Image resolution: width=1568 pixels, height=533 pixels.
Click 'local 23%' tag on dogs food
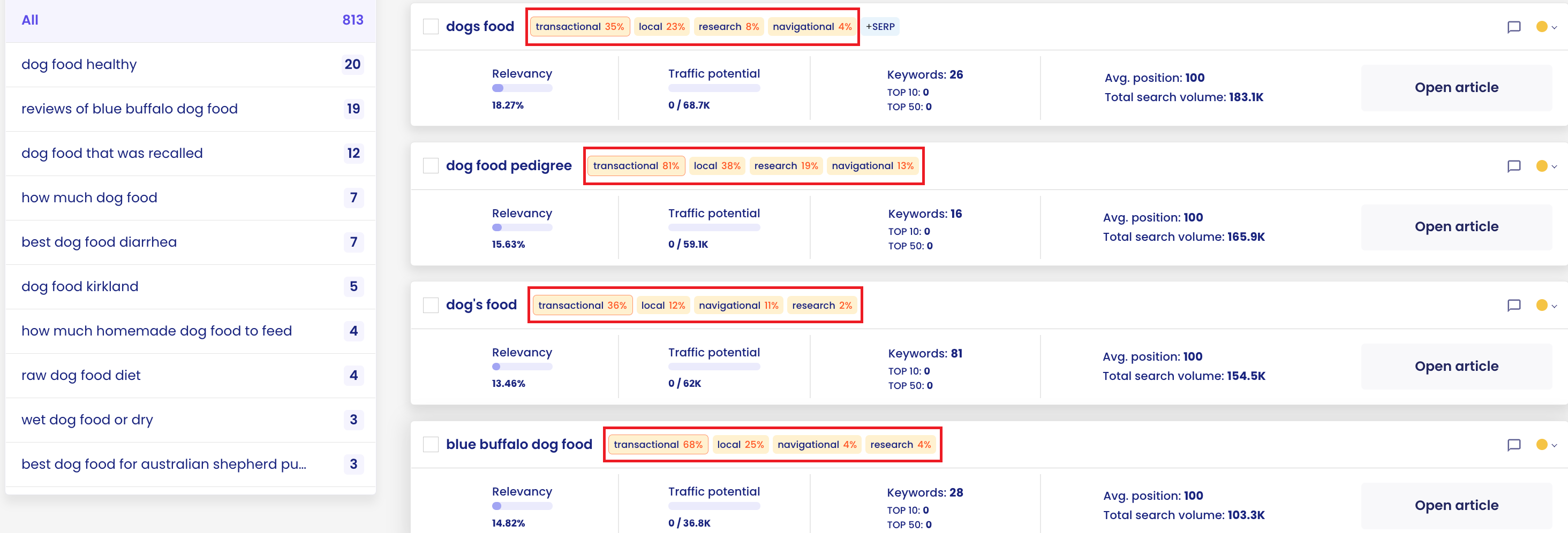coord(662,27)
